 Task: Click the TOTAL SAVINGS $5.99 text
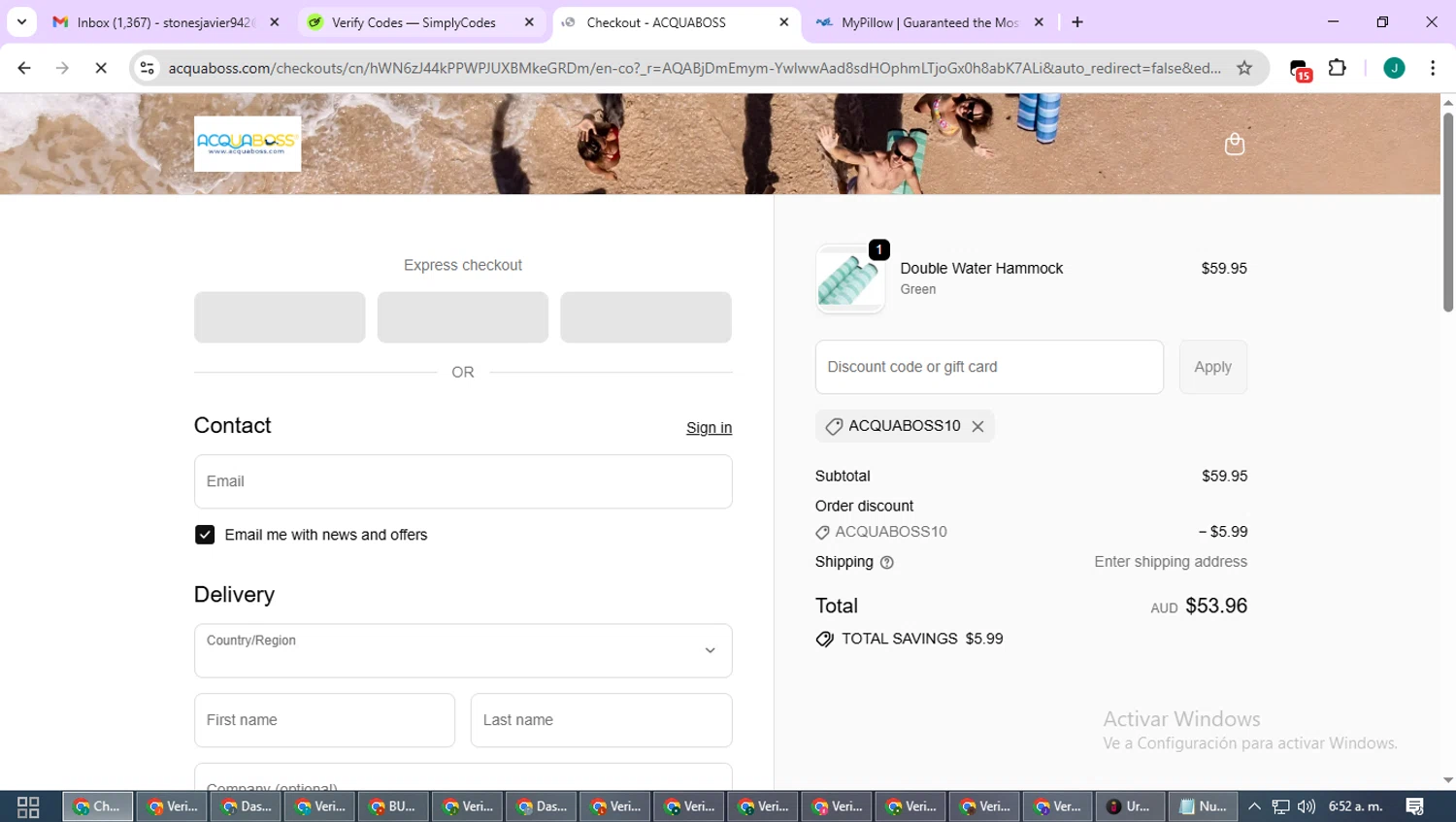coord(922,639)
